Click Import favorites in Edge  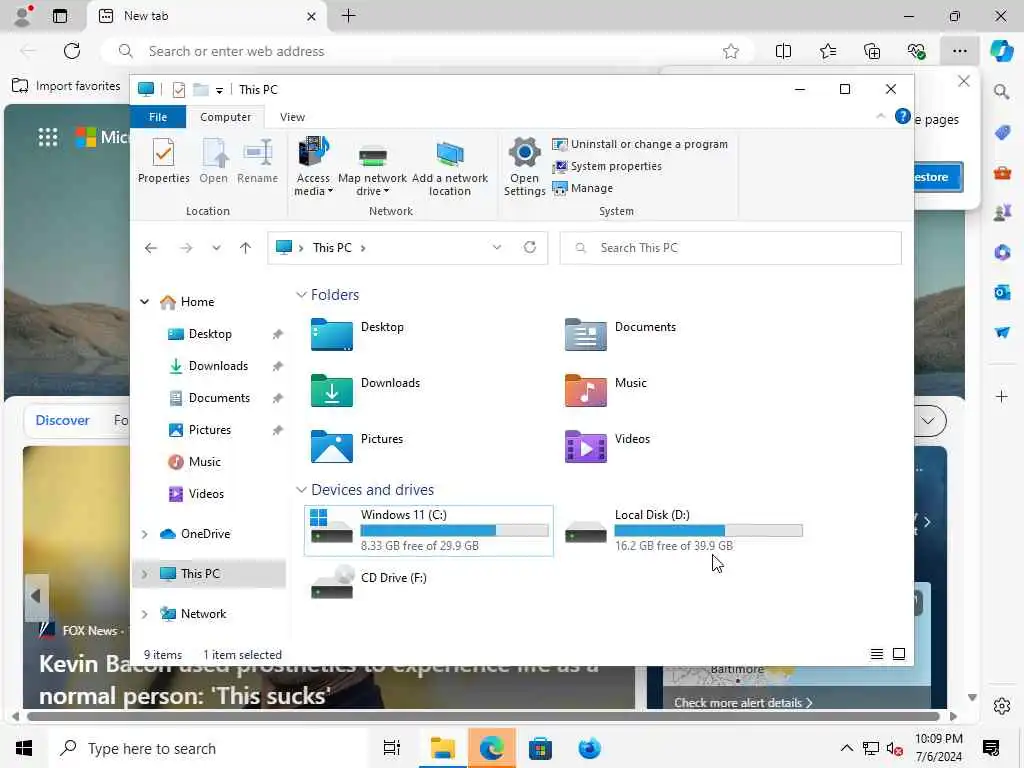pyautogui.click(x=67, y=86)
